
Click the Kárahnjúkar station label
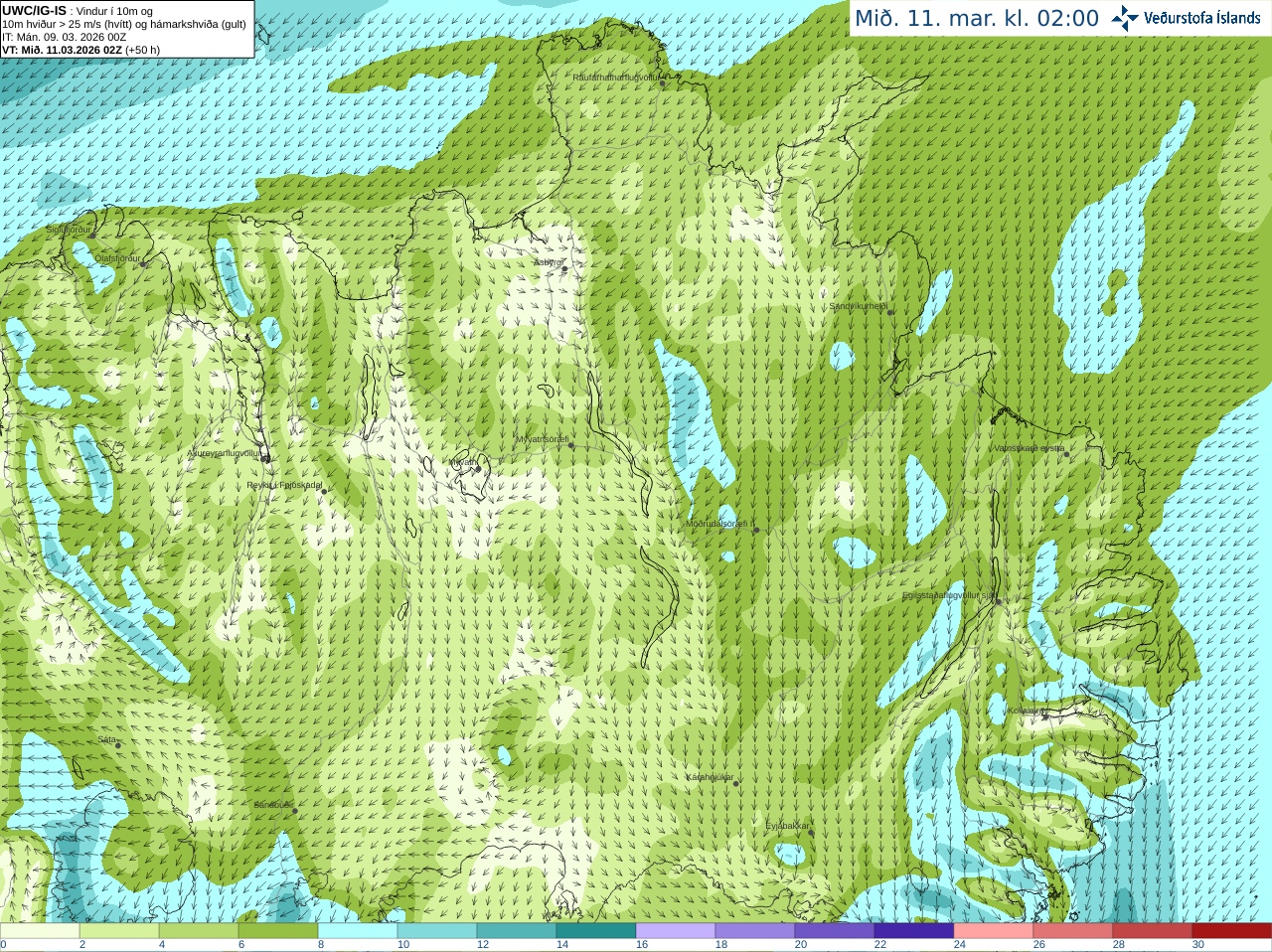click(x=710, y=777)
